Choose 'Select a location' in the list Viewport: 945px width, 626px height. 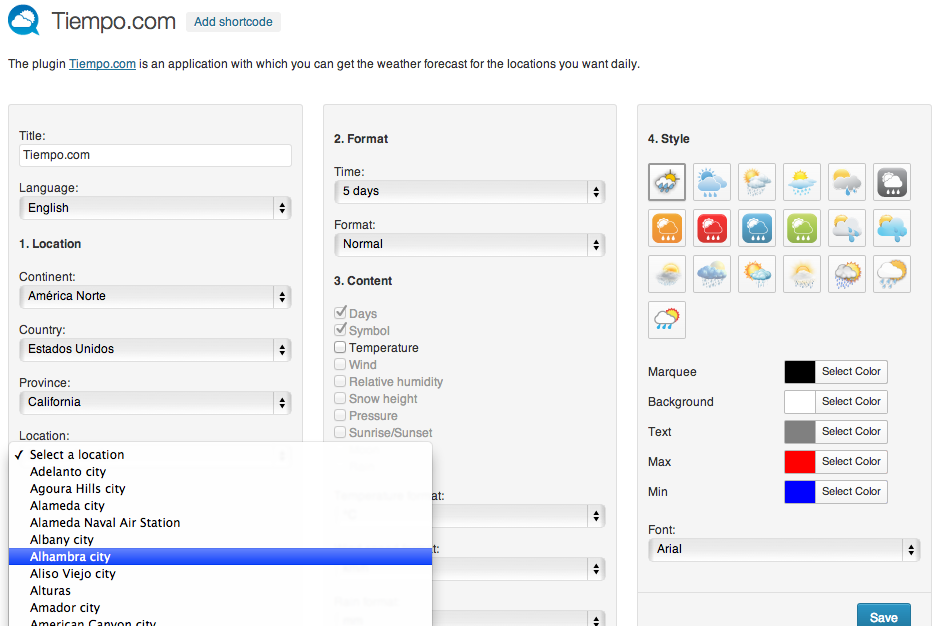221,455
